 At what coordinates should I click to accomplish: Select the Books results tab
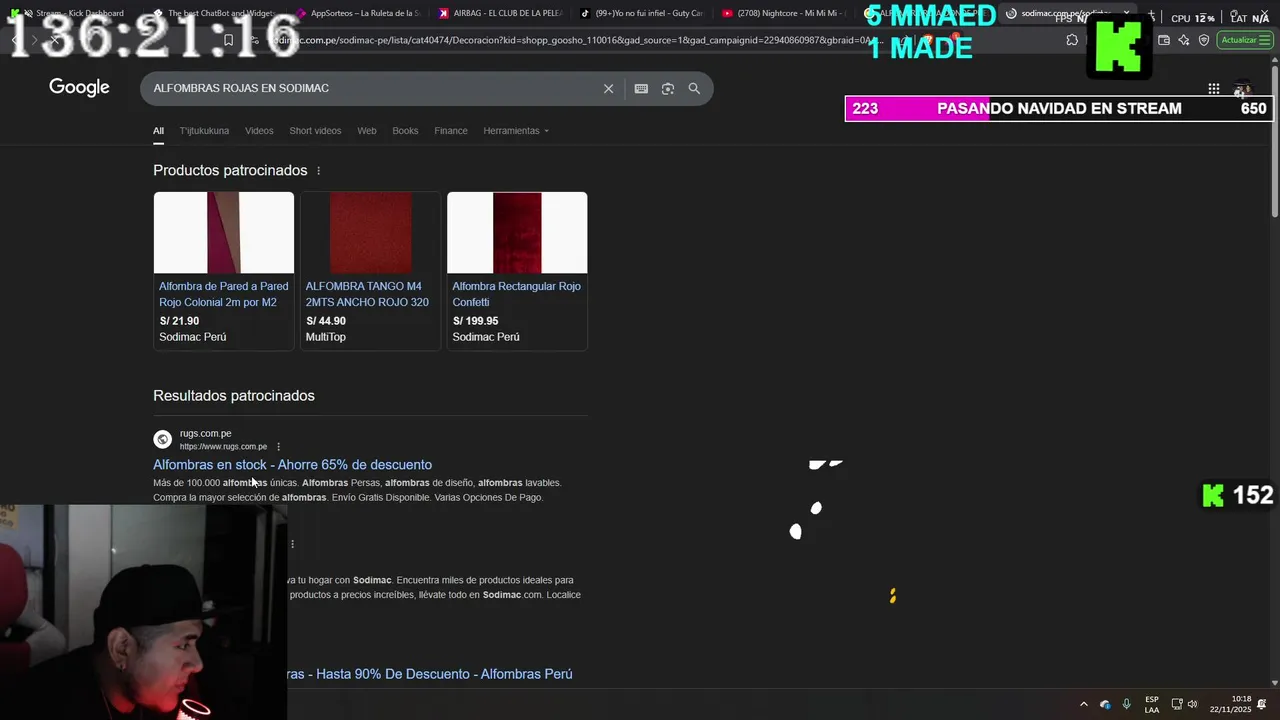[405, 131]
